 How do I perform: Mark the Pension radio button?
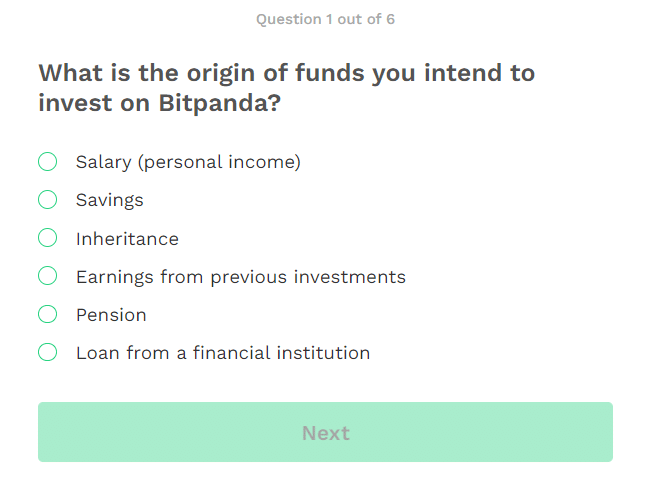pyautogui.click(x=48, y=314)
